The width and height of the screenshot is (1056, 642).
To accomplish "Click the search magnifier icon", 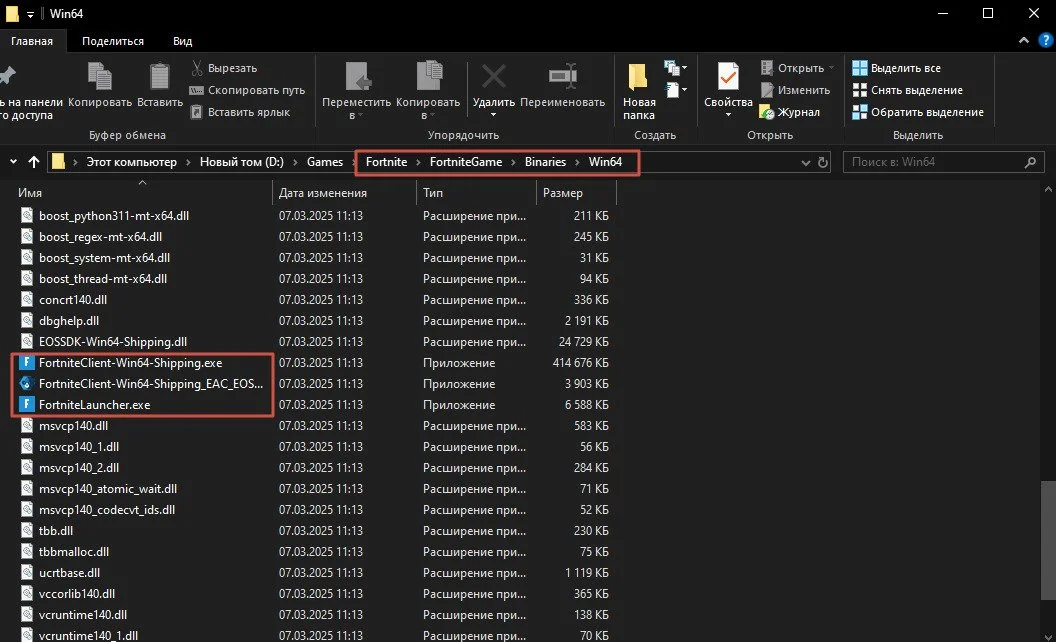I will point(1030,162).
